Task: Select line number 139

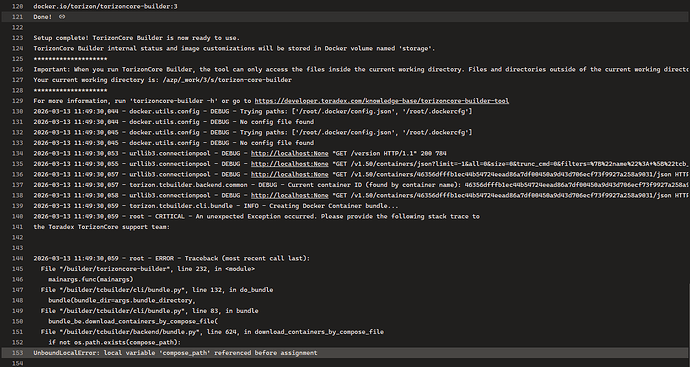Action: tap(18, 206)
